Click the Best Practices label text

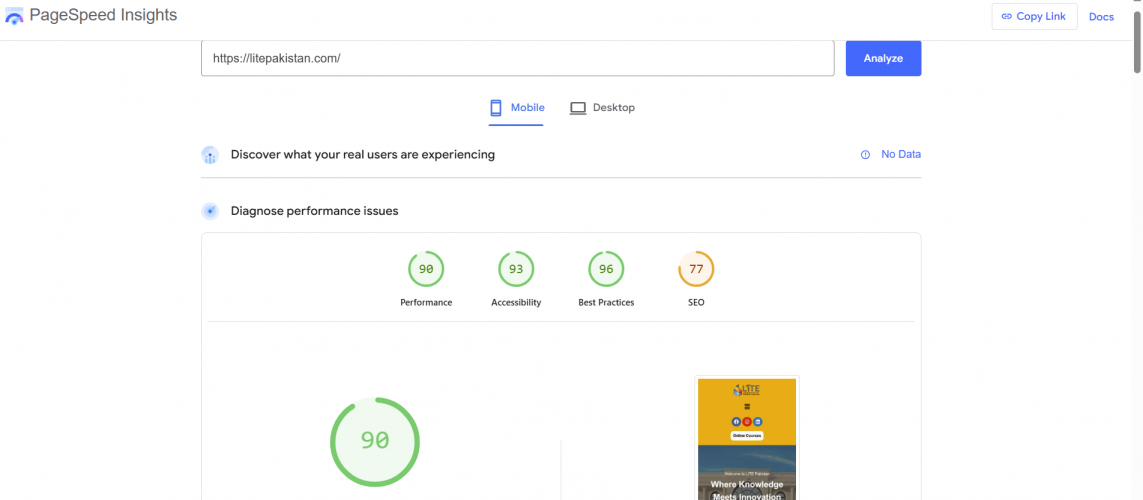pyautogui.click(x=606, y=302)
